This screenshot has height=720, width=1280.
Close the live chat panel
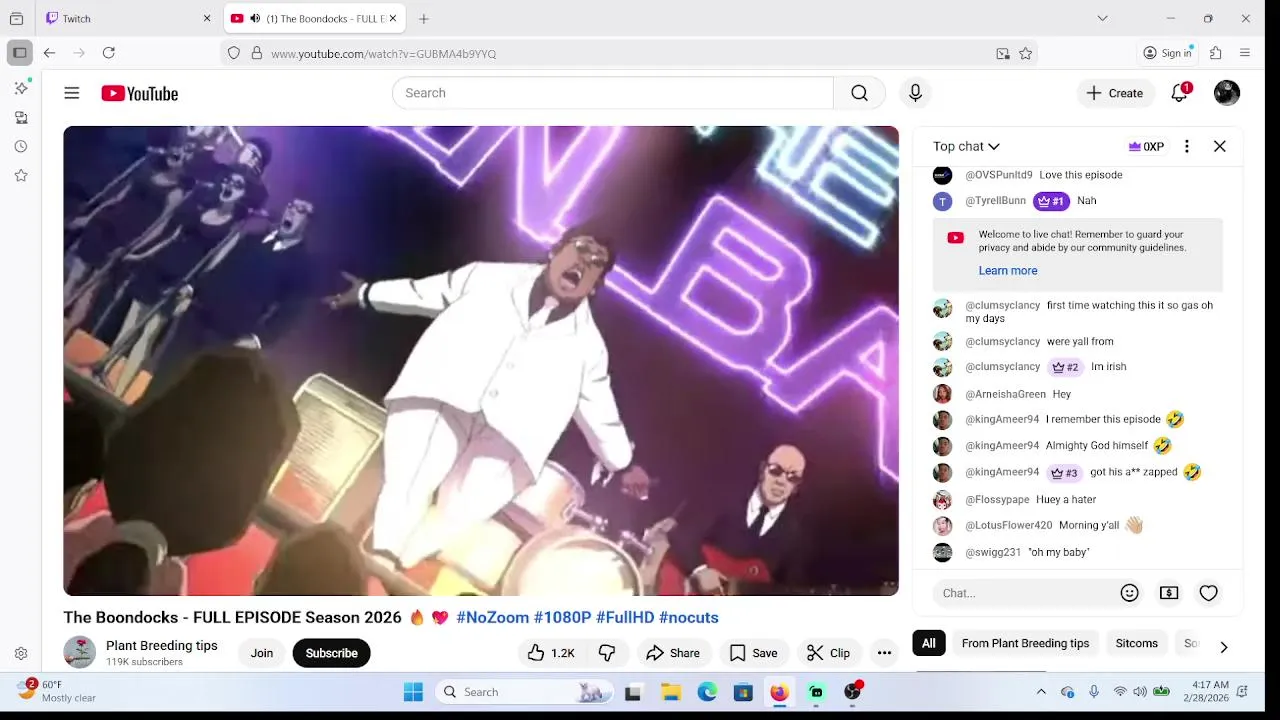click(x=1220, y=146)
